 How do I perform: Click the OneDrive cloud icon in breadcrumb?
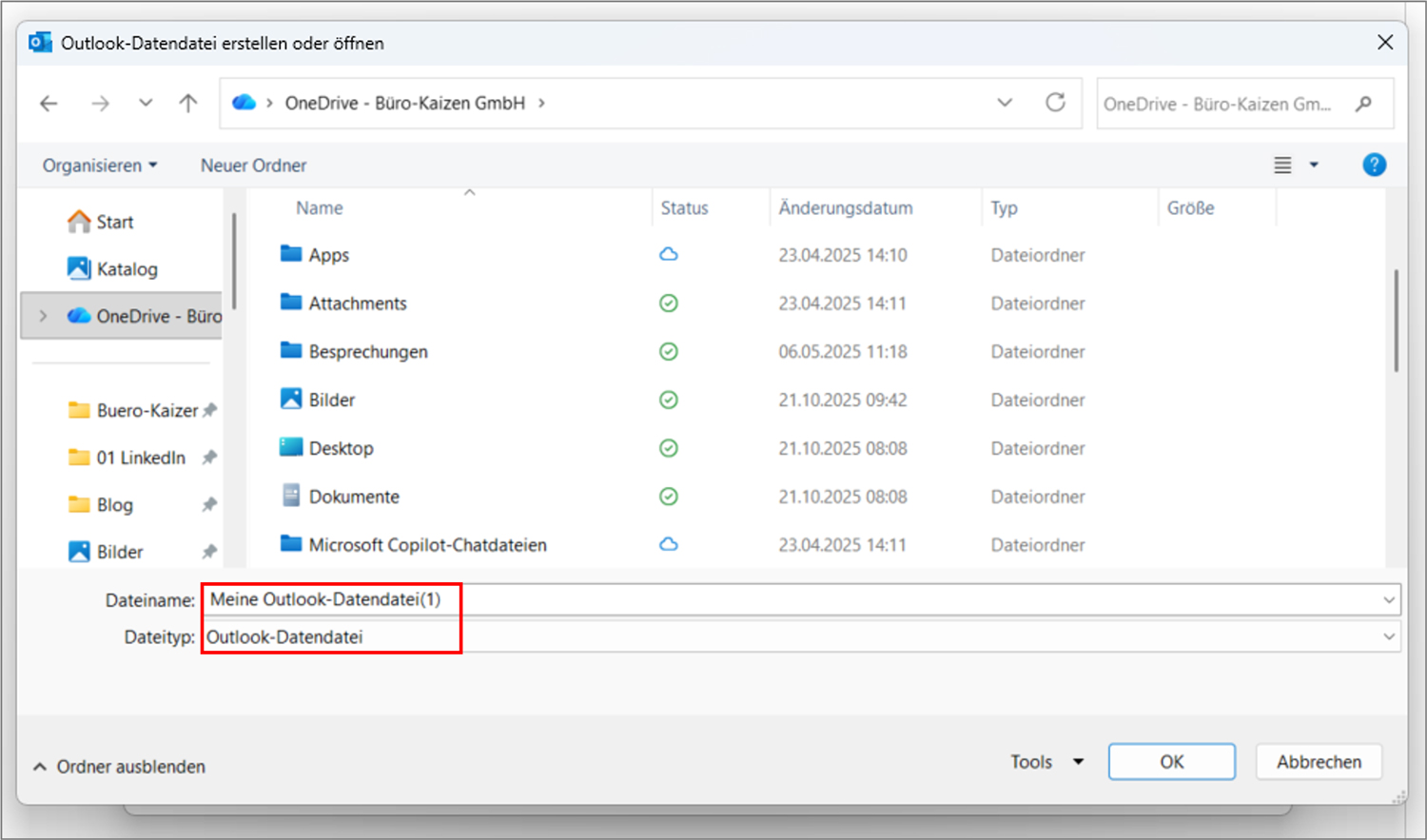244,102
